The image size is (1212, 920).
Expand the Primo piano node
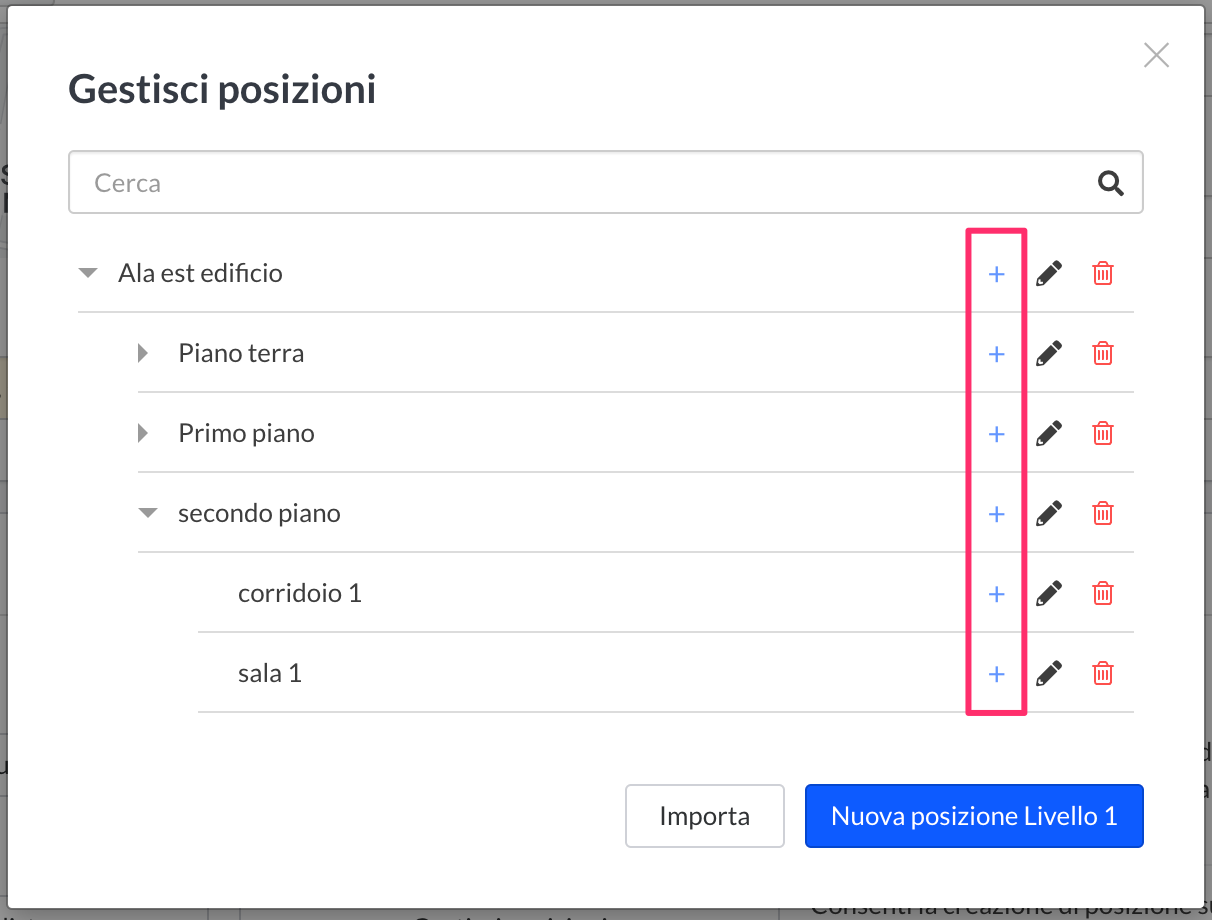pyautogui.click(x=143, y=432)
